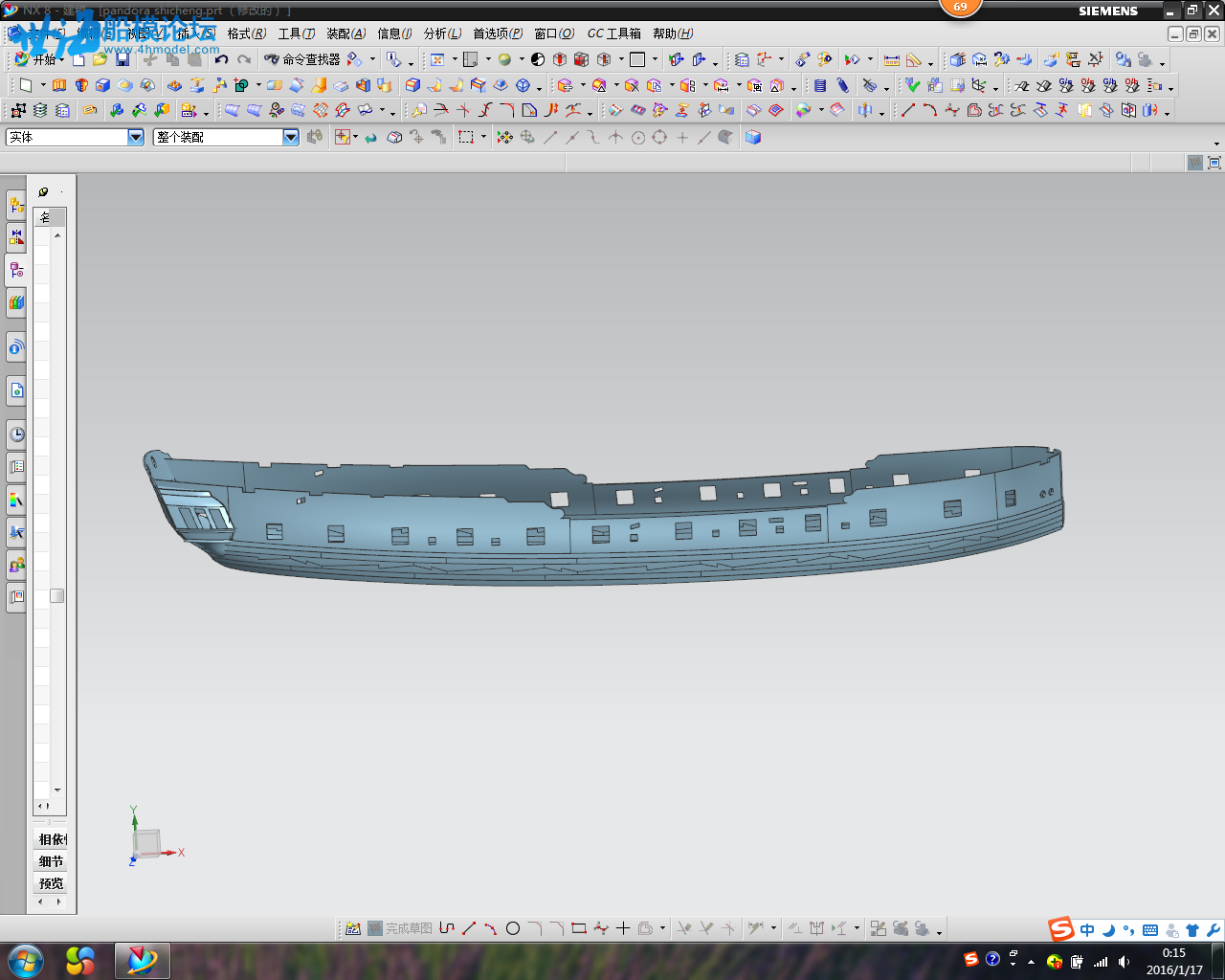
Task: Toggle the snap point midpoint icon
Action: pos(571,137)
